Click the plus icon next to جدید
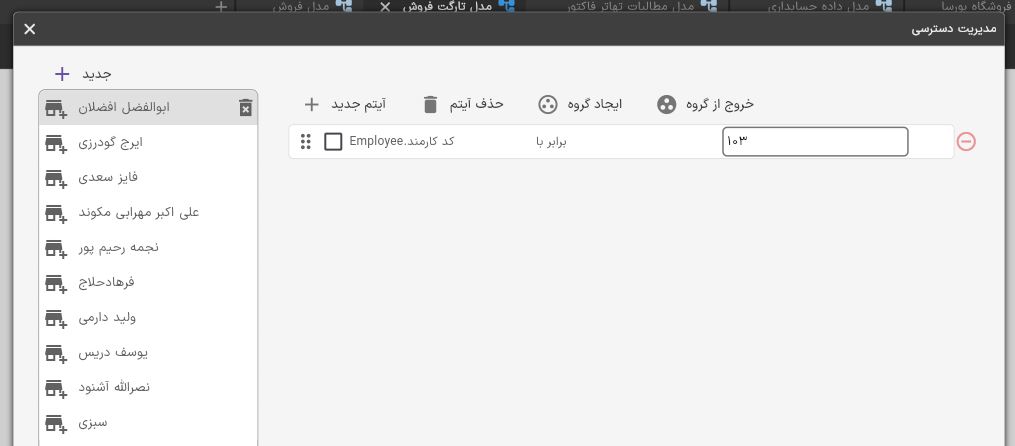 tap(62, 74)
